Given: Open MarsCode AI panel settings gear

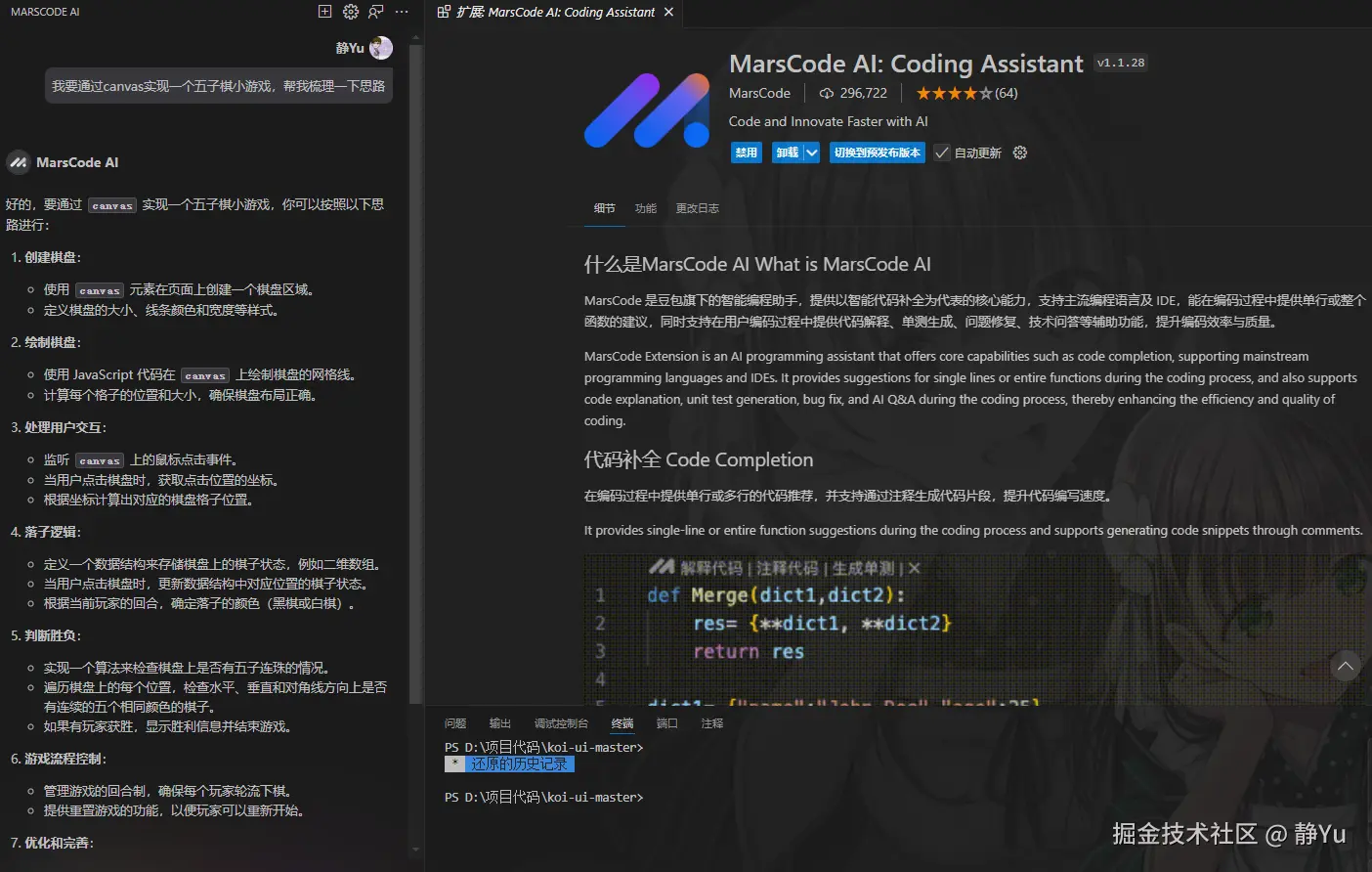Looking at the screenshot, I should pos(351,12).
